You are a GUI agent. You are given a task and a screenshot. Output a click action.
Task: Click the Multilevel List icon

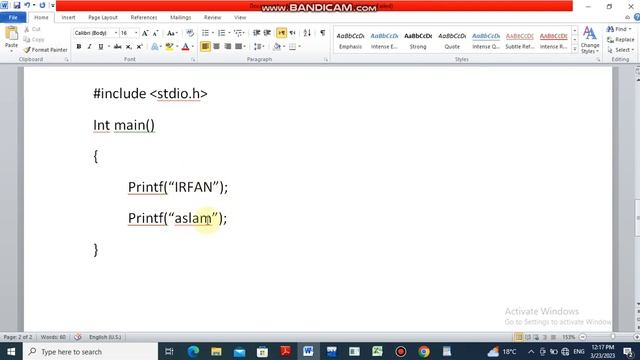[x=238, y=33]
